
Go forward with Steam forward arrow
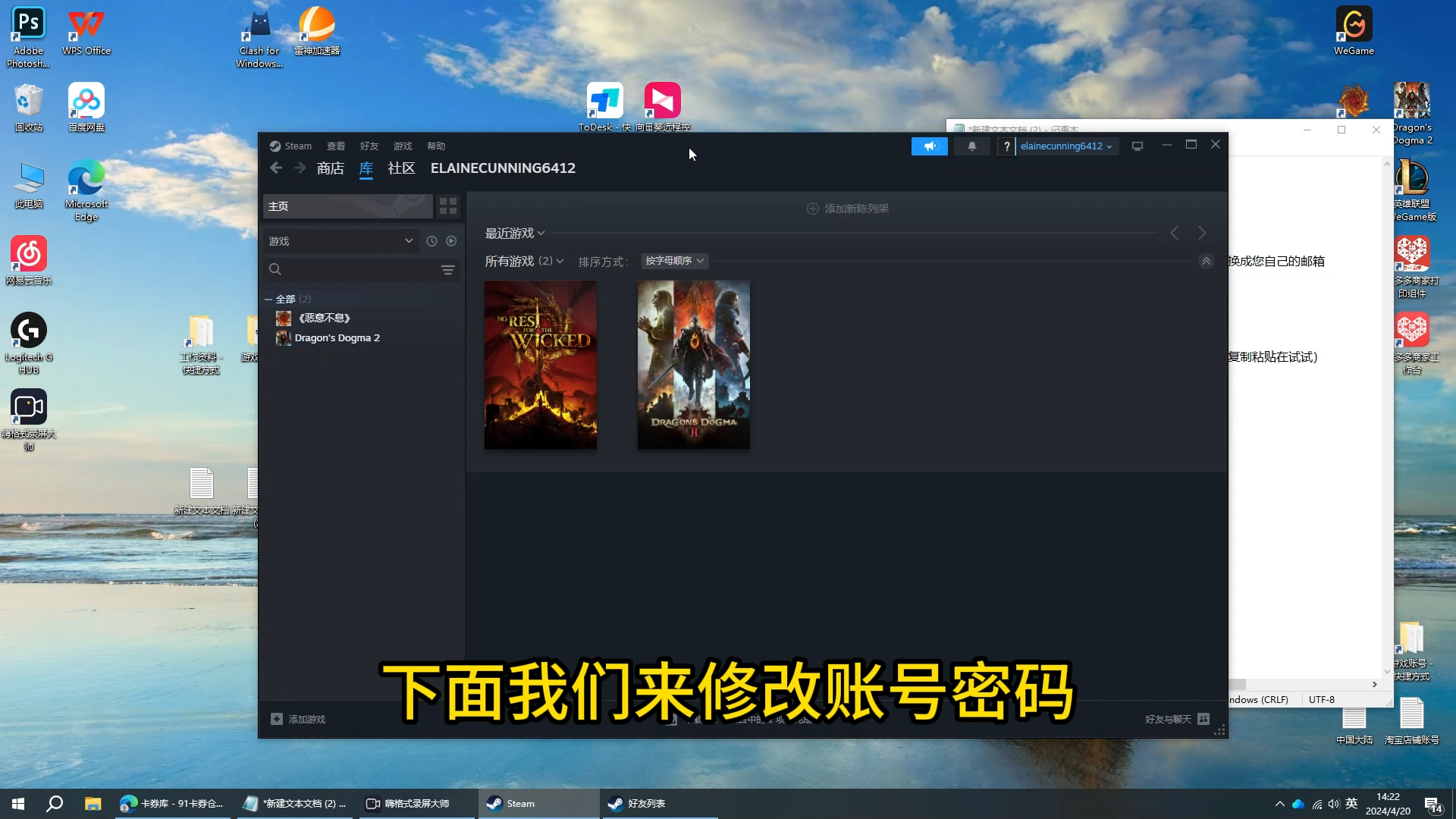pos(300,168)
